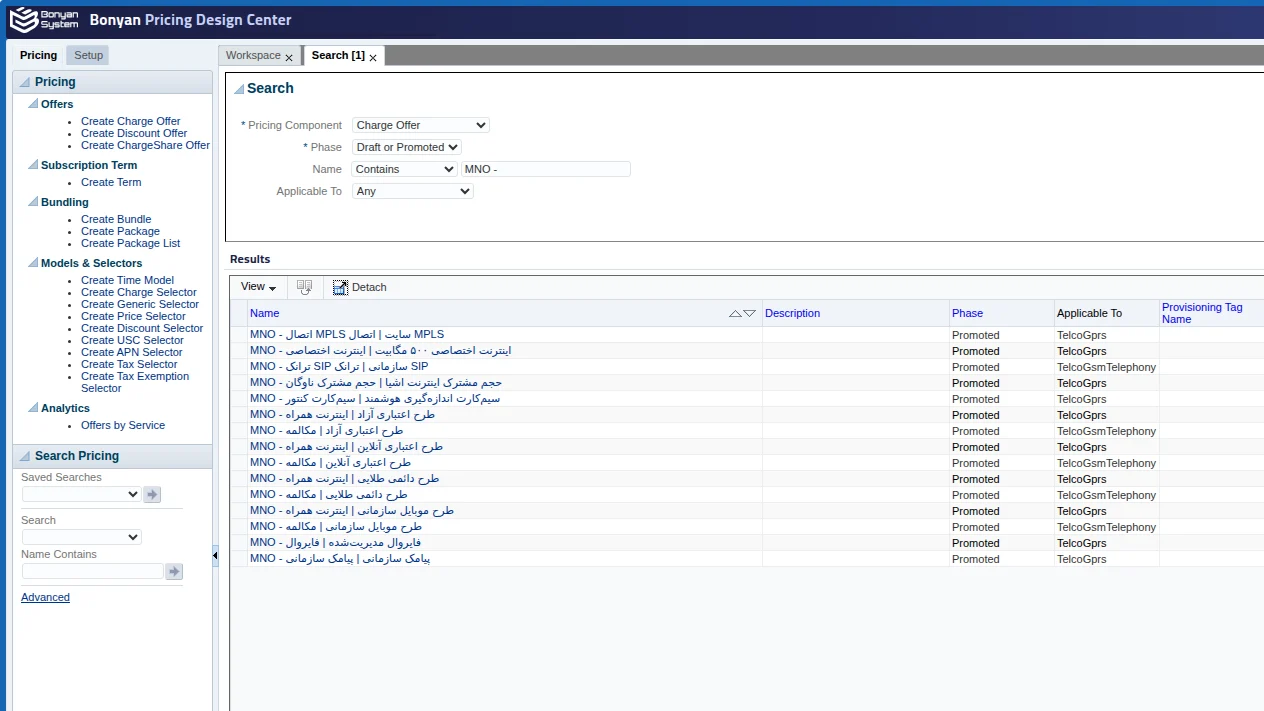Click the Detach table icon
This screenshot has height=711, width=1264.
[340, 287]
